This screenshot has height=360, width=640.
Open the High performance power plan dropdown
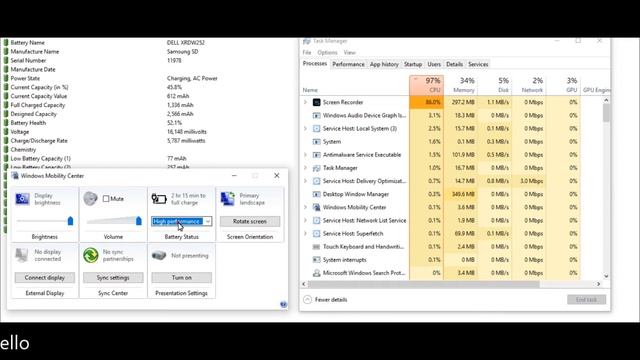[208, 221]
